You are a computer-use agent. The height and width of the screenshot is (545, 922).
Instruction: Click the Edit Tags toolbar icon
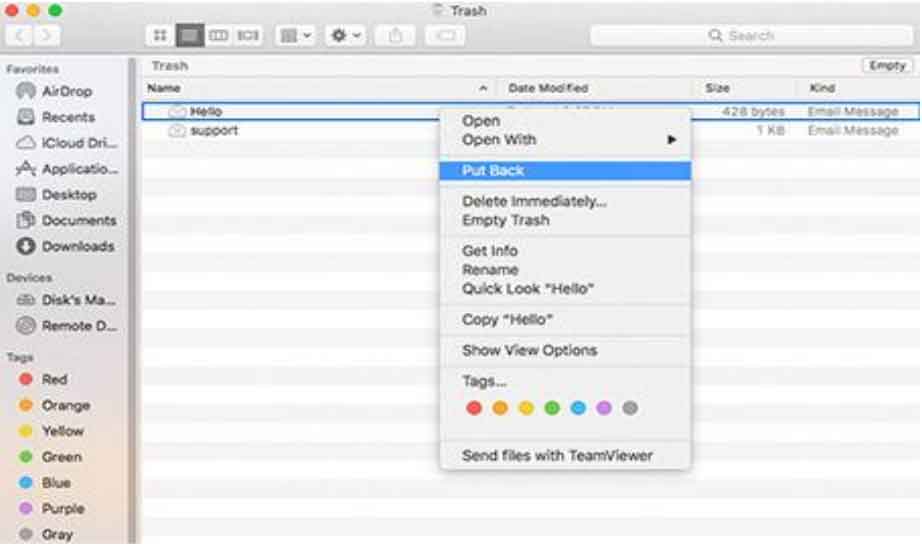445,35
